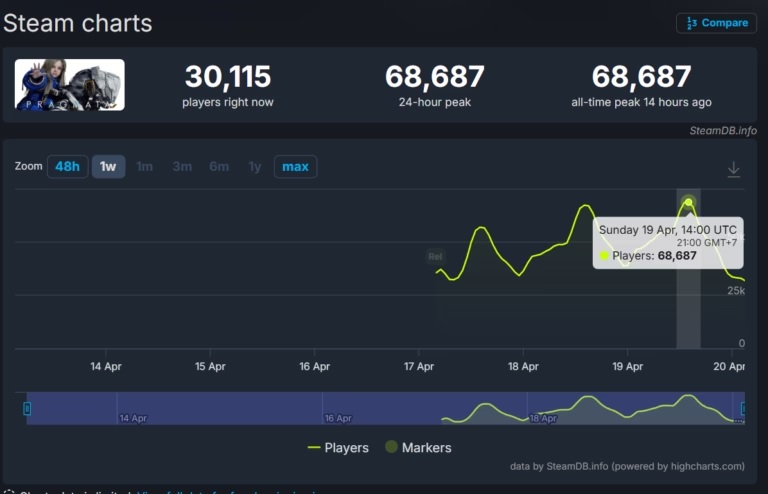
Task: Choose the 1m zoom option
Action: click(x=144, y=167)
